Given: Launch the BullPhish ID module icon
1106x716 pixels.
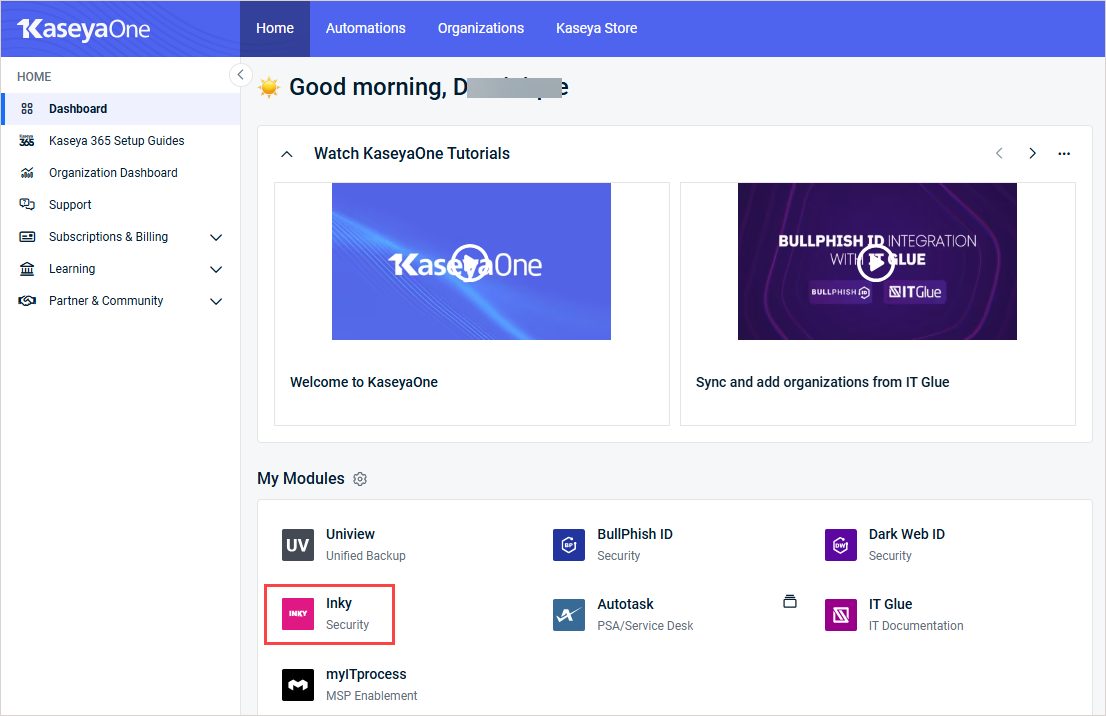Looking at the screenshot, I should (569, 545).
